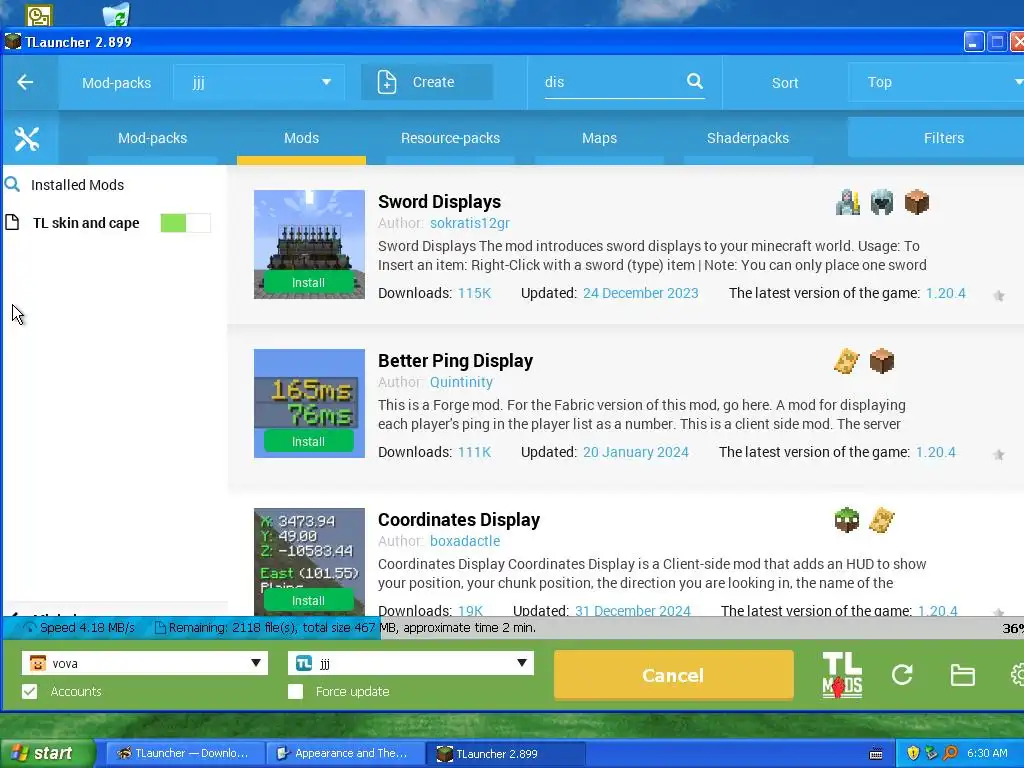Open the game folder icon

[x=963, y=675]
